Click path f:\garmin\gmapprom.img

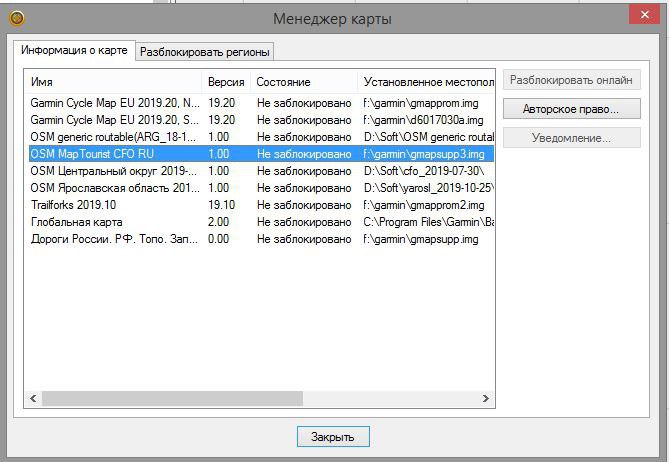click(x=421, y=103)
